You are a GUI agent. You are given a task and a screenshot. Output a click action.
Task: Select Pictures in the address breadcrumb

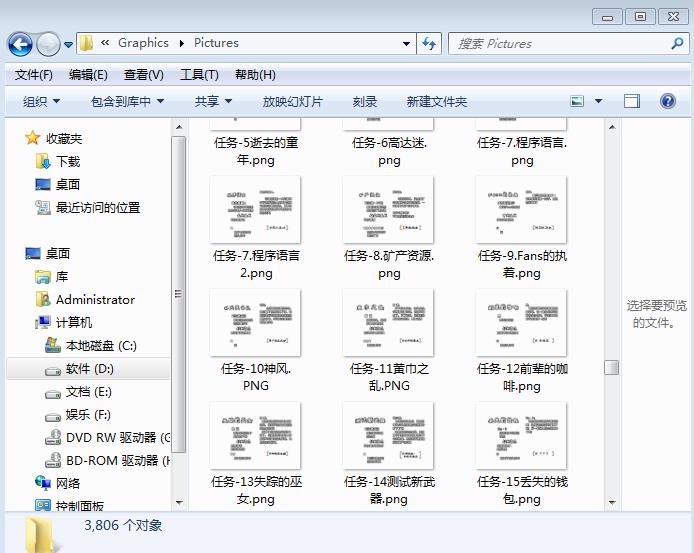coord(216,43)
